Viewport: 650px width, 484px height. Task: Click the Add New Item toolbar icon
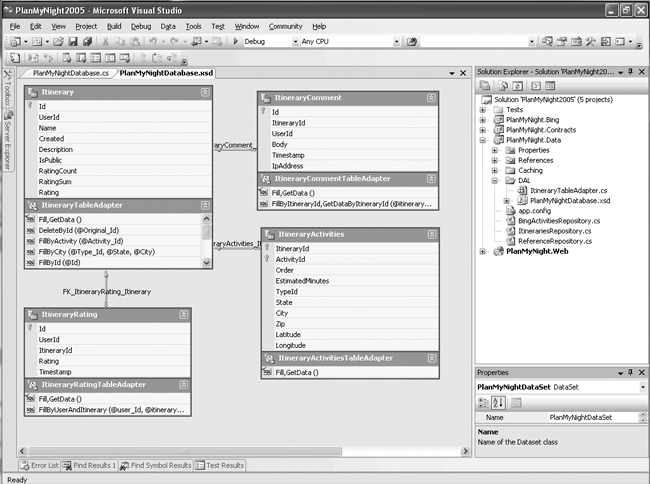click(x=37, y=41)
